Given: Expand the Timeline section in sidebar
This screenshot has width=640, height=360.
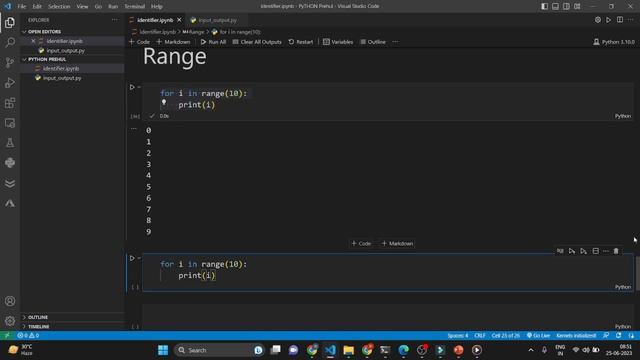Looking at the screenshot, I should click(38, 327).
